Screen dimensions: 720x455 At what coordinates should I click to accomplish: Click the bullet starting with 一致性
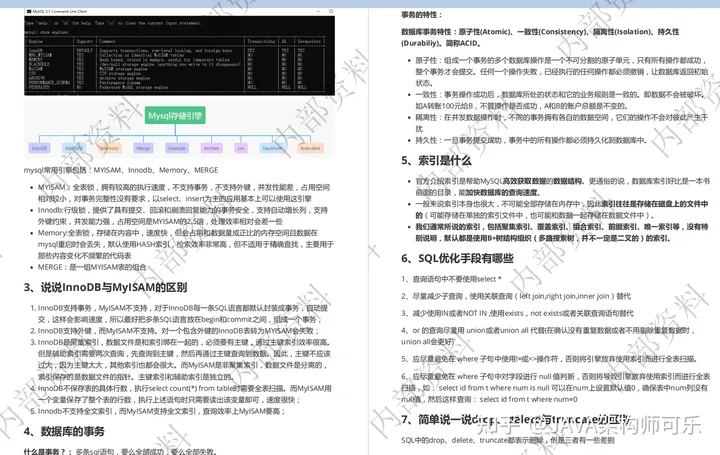[x=560, y=100]
